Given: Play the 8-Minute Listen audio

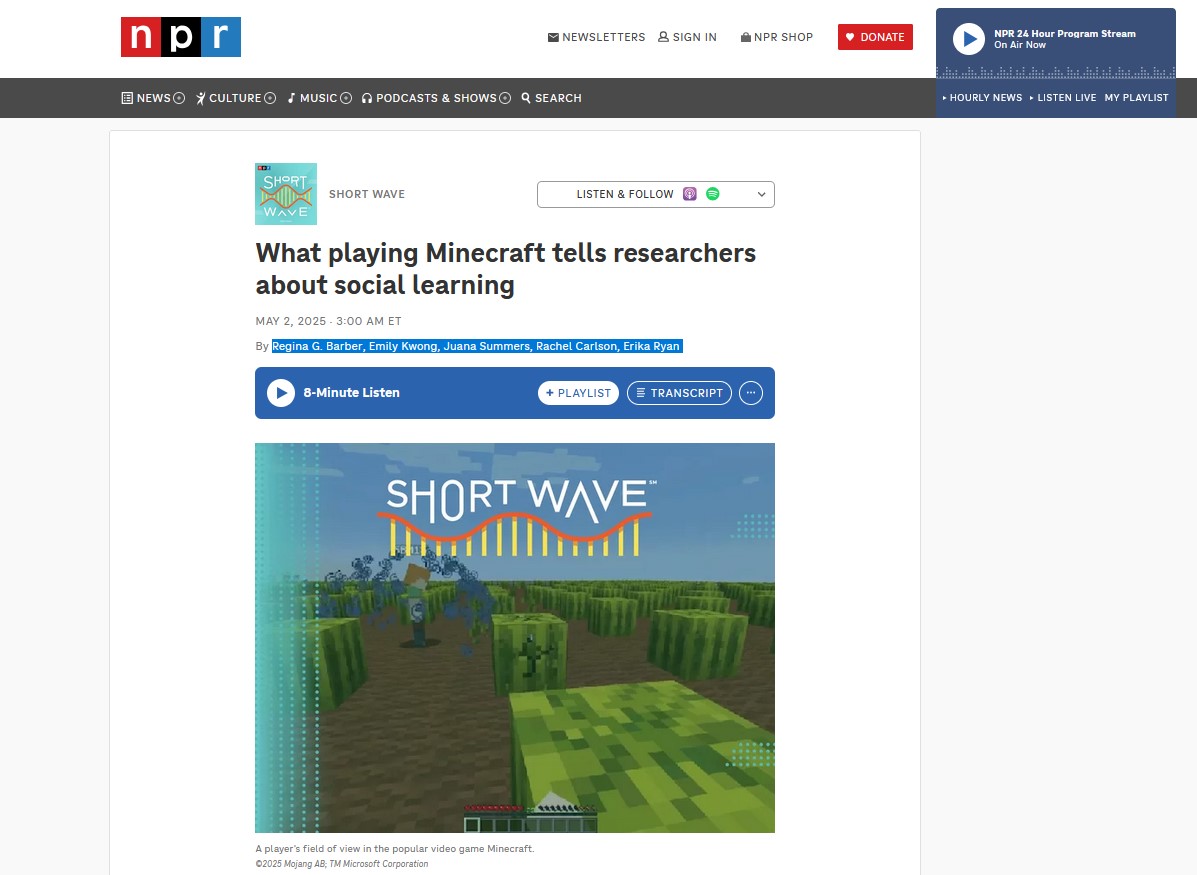Looking at the screenshot, I should [281, 392].
